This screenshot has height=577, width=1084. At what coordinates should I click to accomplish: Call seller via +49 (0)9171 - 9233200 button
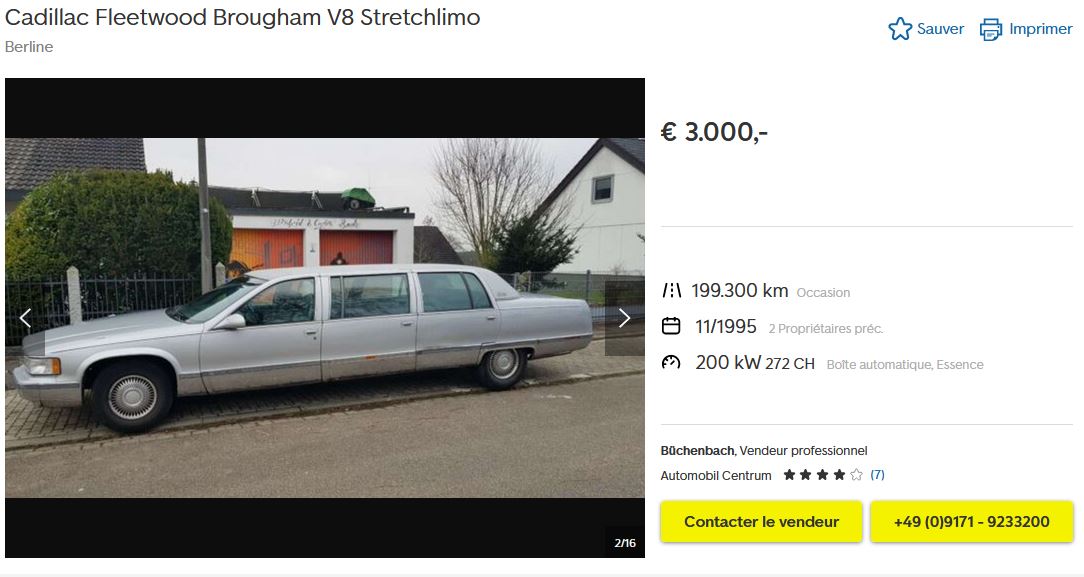pos(971,522)
